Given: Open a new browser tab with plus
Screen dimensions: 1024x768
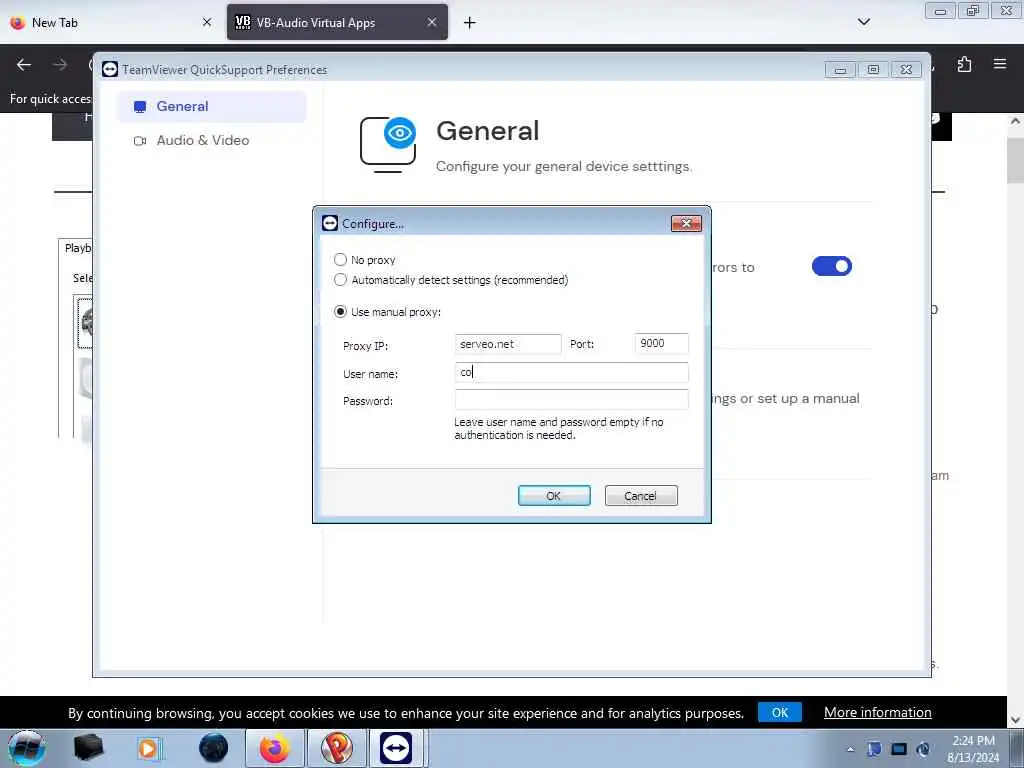Looking at the screenshot, I should coord(470,22).
